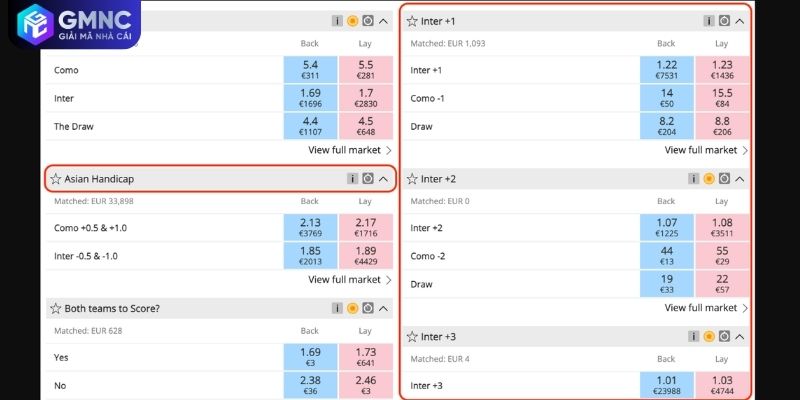The height and width of the screenshot is (400, 800).
Task: Collapse the Asian Handicap market
Action: tap(383, 179)
